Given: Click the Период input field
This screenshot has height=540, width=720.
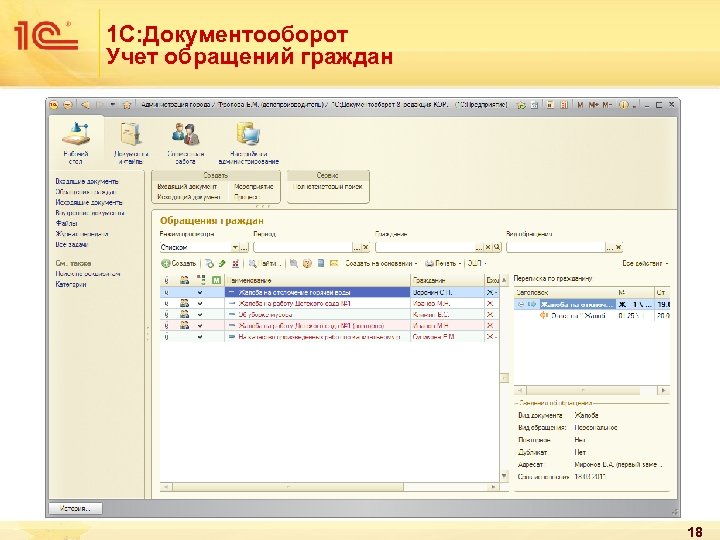Looking at the screenshot, I should [303, 248].
